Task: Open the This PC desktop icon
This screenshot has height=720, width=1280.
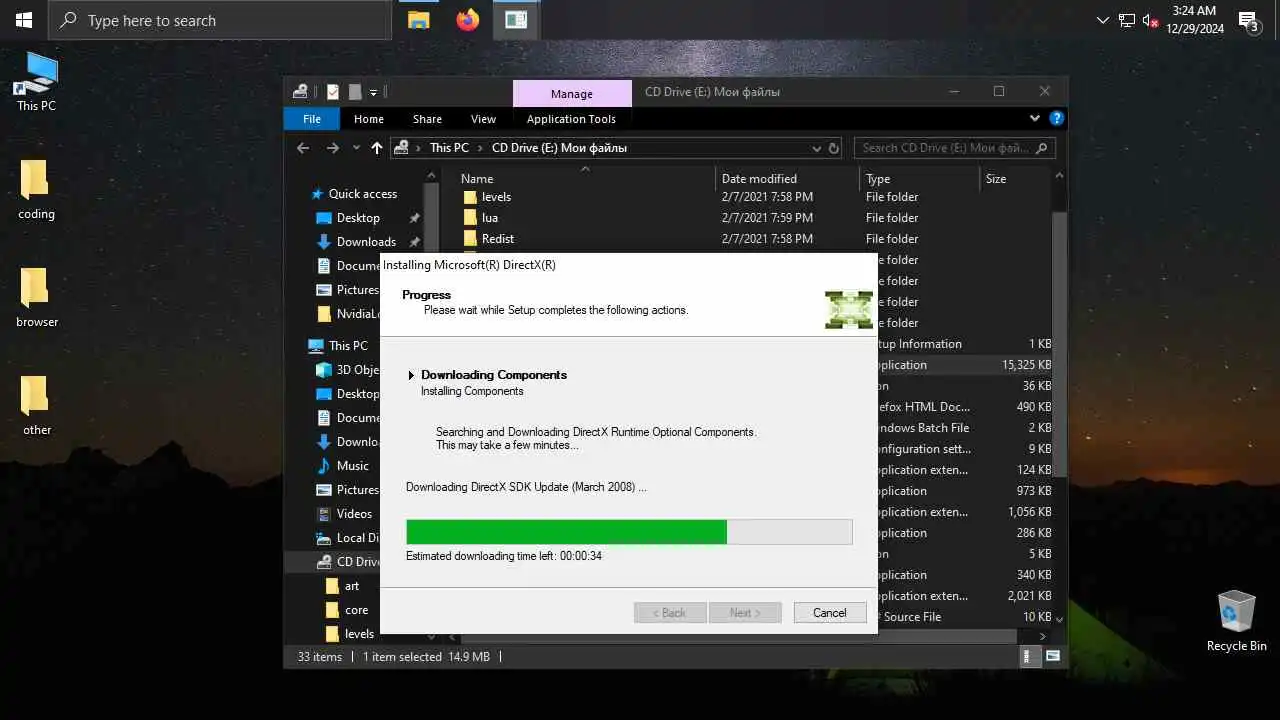Action: click(36, 82)
